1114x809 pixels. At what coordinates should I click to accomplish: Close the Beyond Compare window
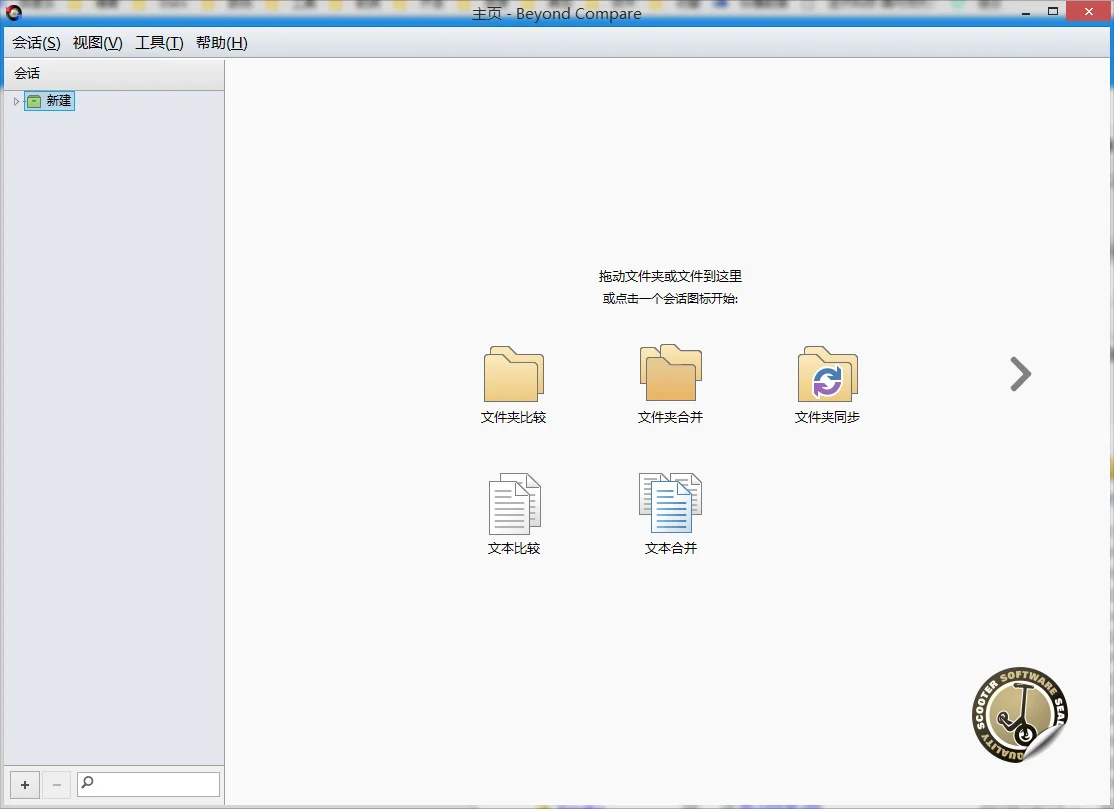point(1088,11)
